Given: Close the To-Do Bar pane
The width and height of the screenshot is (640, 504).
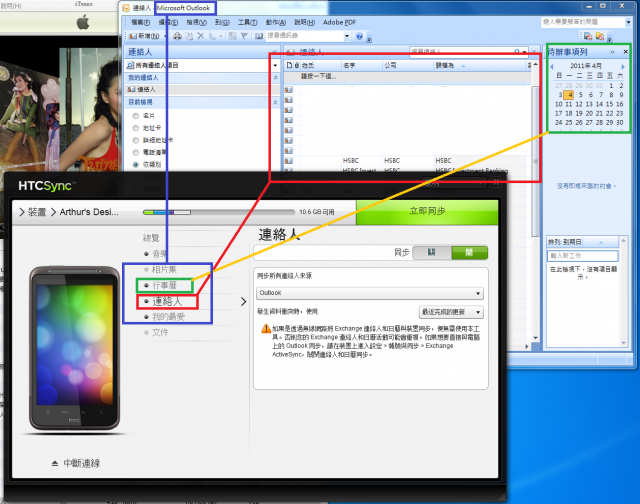Looking at the screenshot, I should (625, 52).
